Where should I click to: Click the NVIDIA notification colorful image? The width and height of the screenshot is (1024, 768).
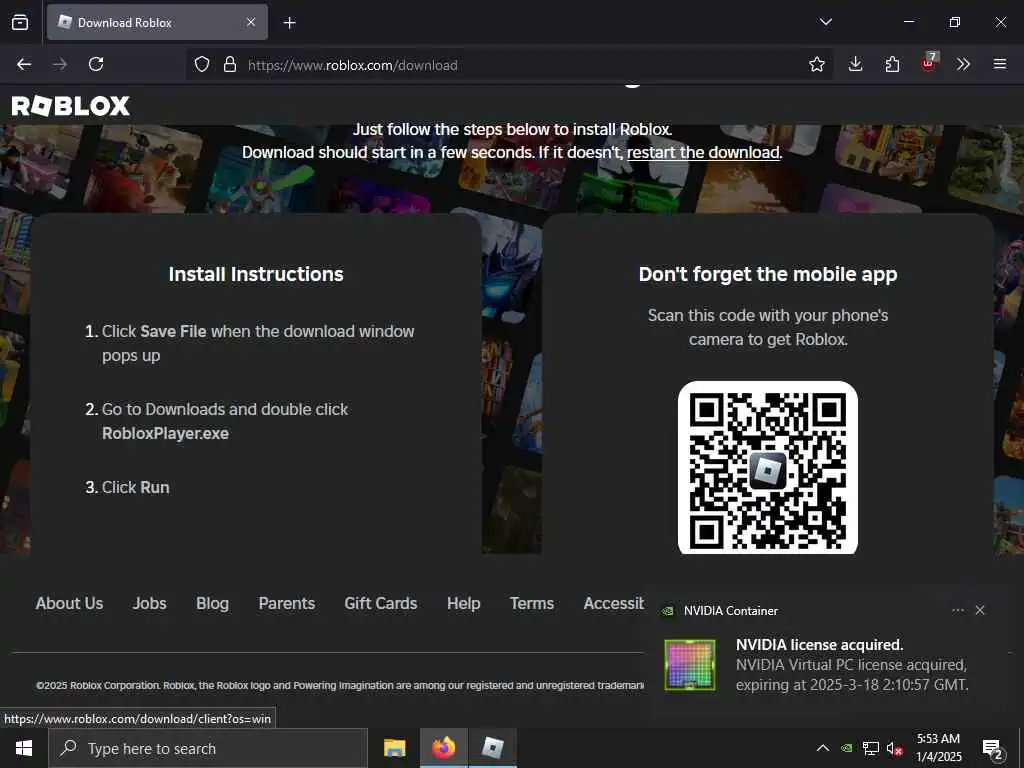690,665
